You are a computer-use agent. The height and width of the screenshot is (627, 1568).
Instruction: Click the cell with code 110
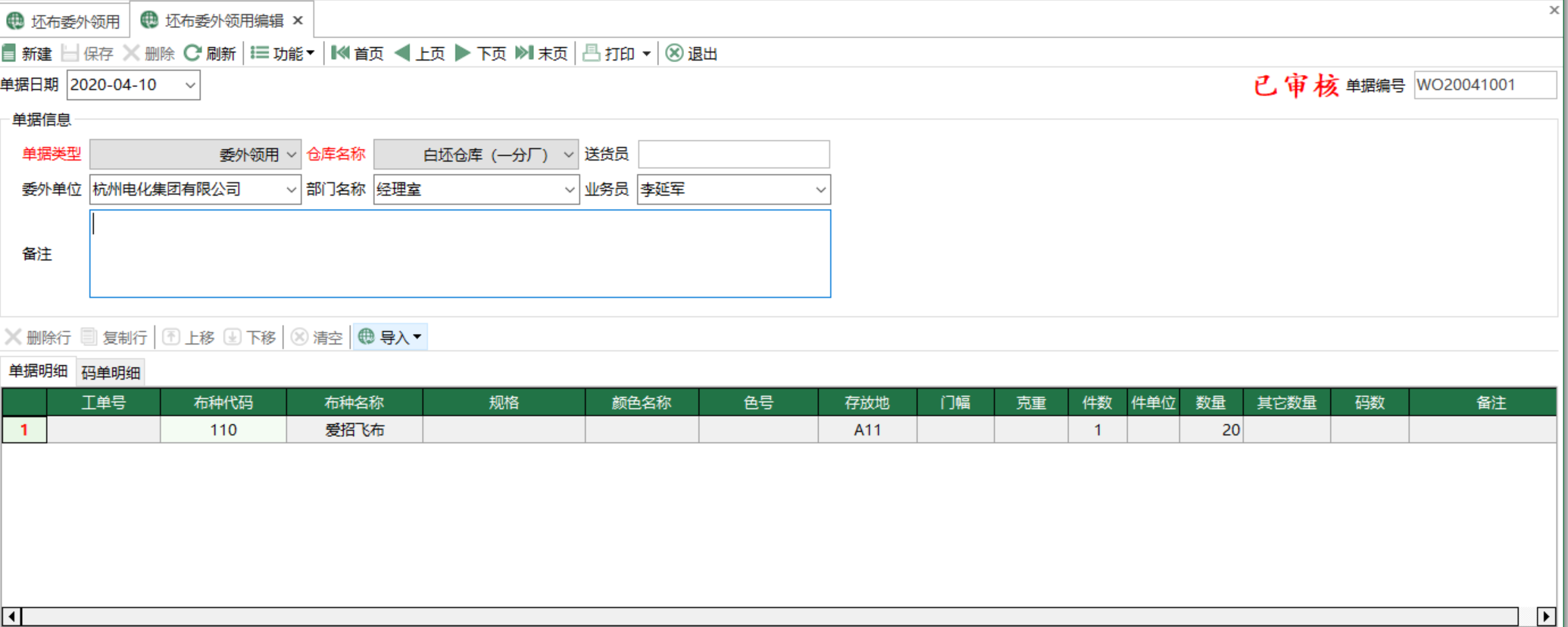223,429
